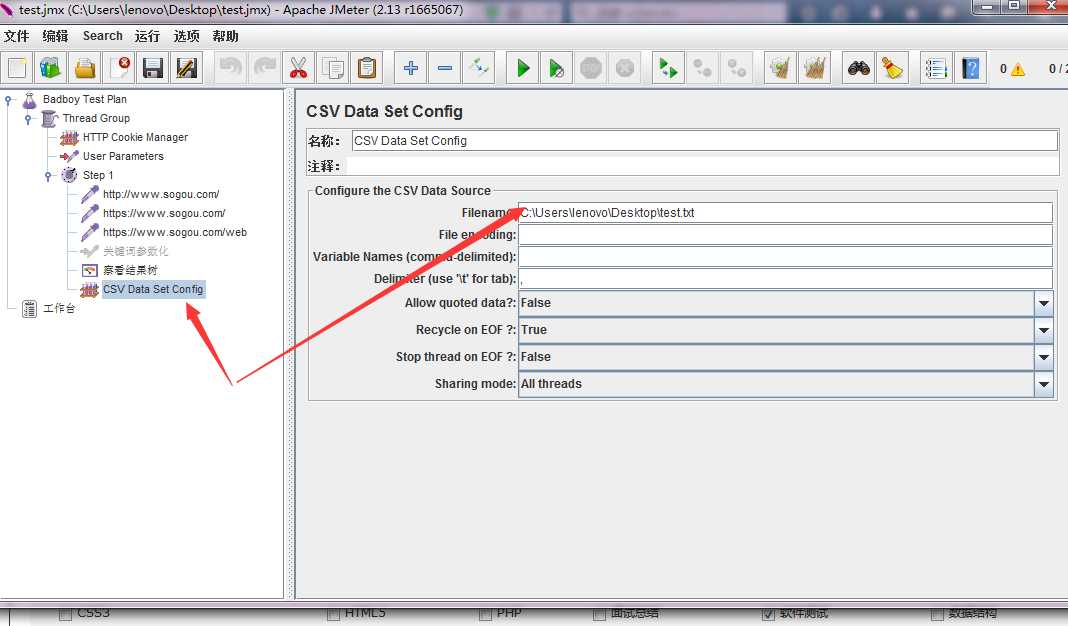Image resolution: width=1068 pixels, height=626 pixels.
Task: Collapse the Badboy Test Plan tree handle
Action: (x=9, y=100)
